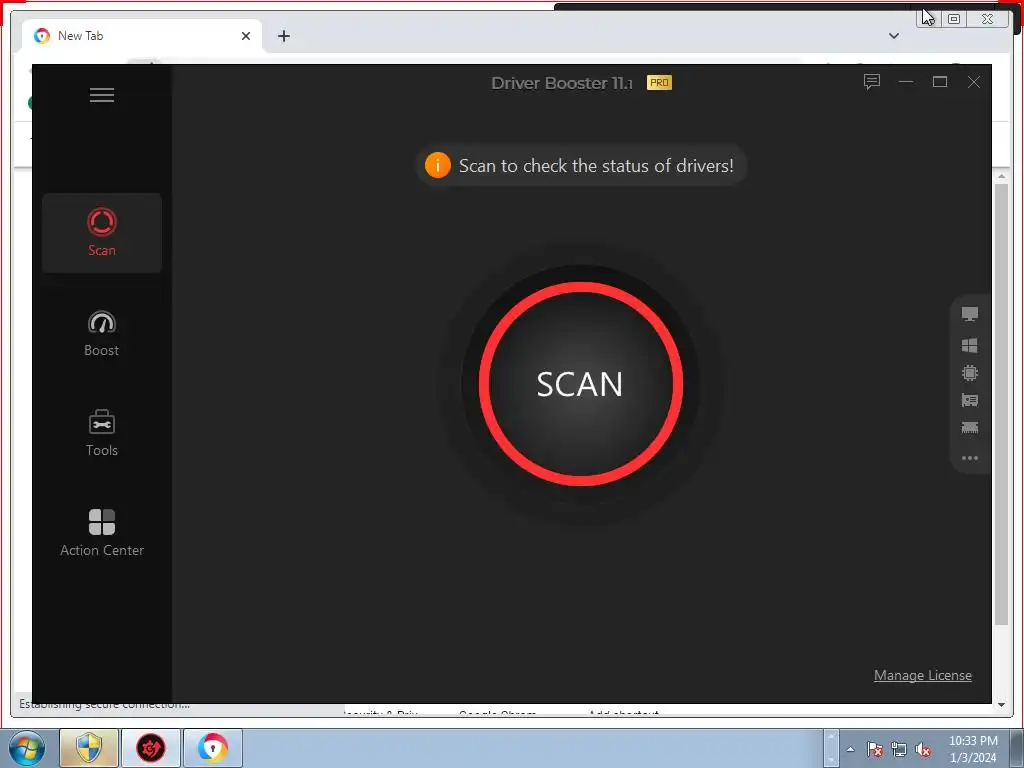Click the memory module icon in right panel
The image size is (1024, 768).
point(970,428)
